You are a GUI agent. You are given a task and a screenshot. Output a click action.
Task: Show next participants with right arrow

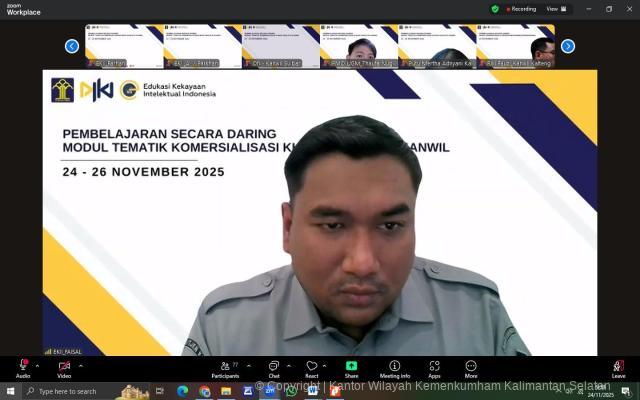pos(568,46)
